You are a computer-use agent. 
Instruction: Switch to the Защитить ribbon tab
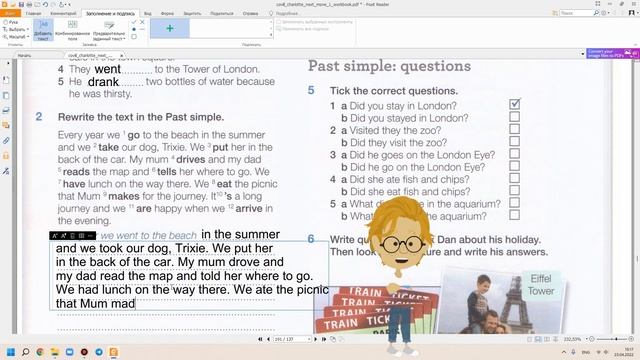tap(192, 13)
